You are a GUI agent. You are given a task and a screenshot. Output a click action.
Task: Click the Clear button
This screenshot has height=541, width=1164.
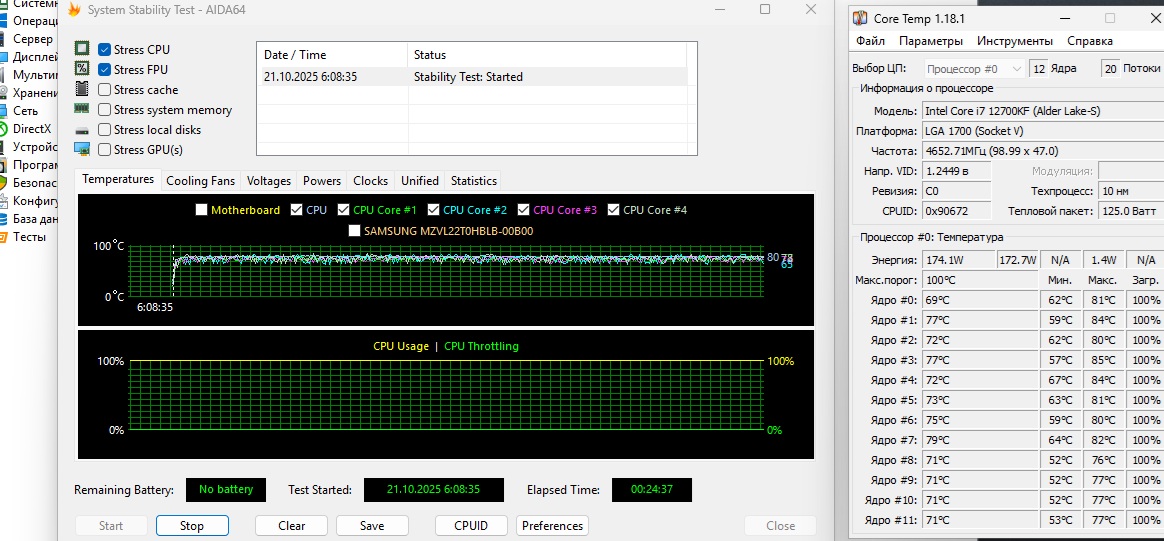click(292, 525)
